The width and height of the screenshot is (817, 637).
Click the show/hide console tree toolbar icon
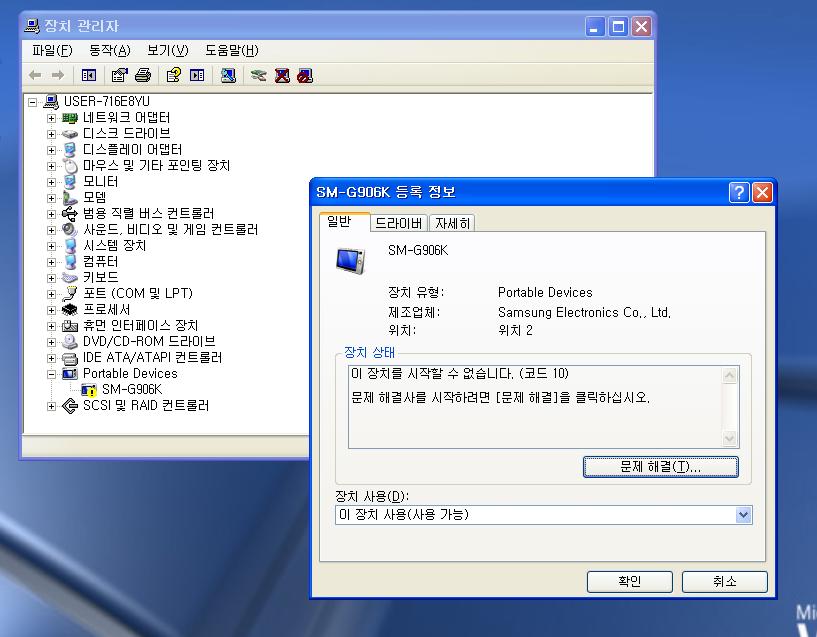(x=89, y=76)
